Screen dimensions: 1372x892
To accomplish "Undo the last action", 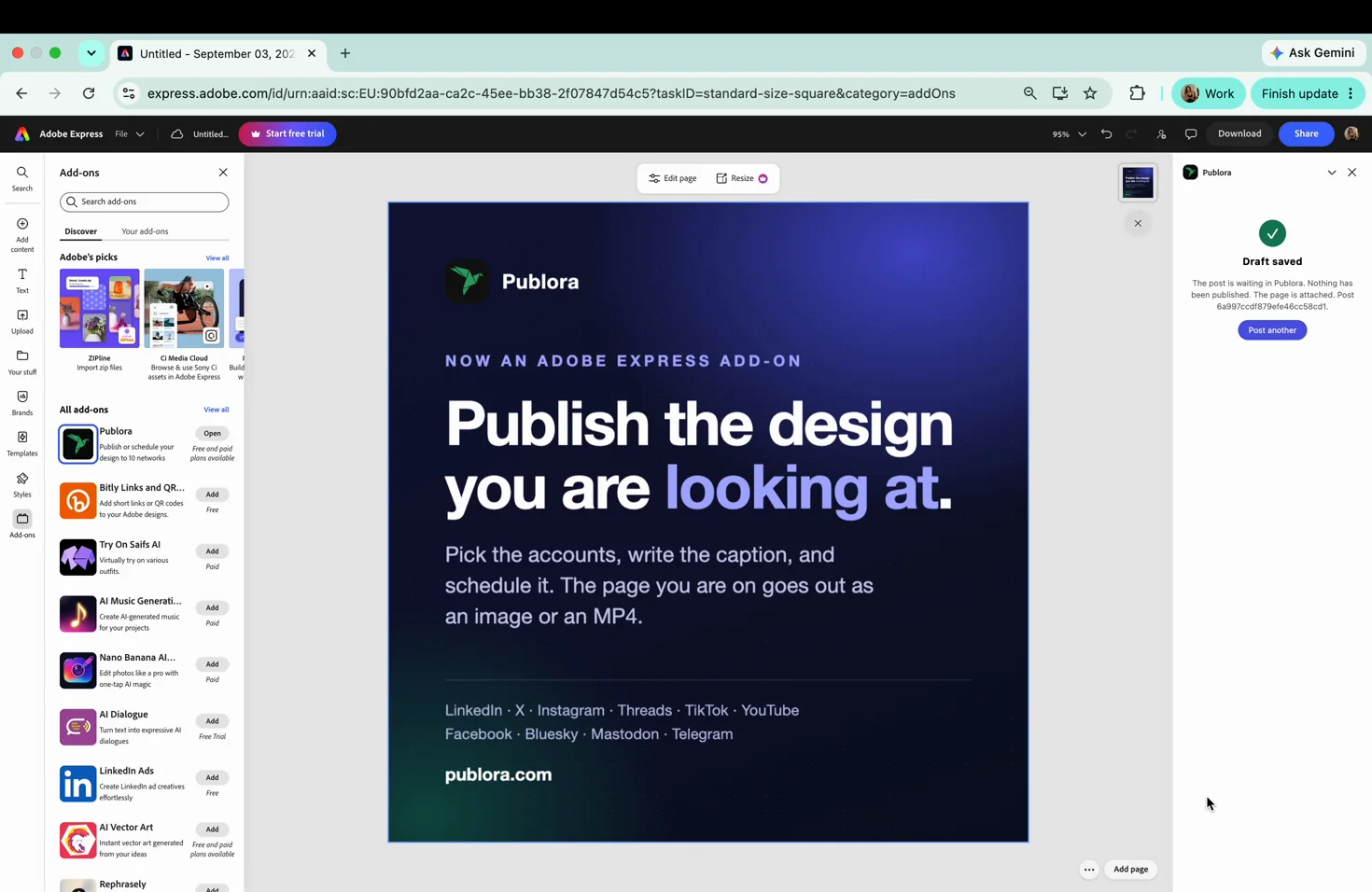I will [x=1106, y=134].
